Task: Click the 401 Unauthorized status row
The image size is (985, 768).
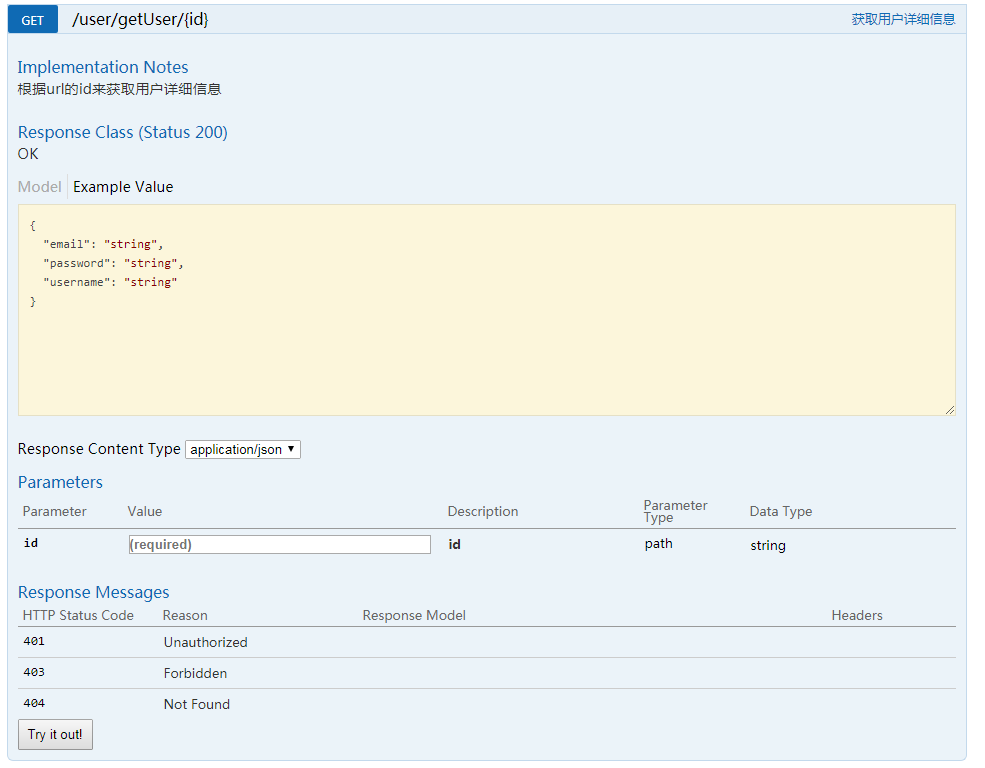Action: 205,642
